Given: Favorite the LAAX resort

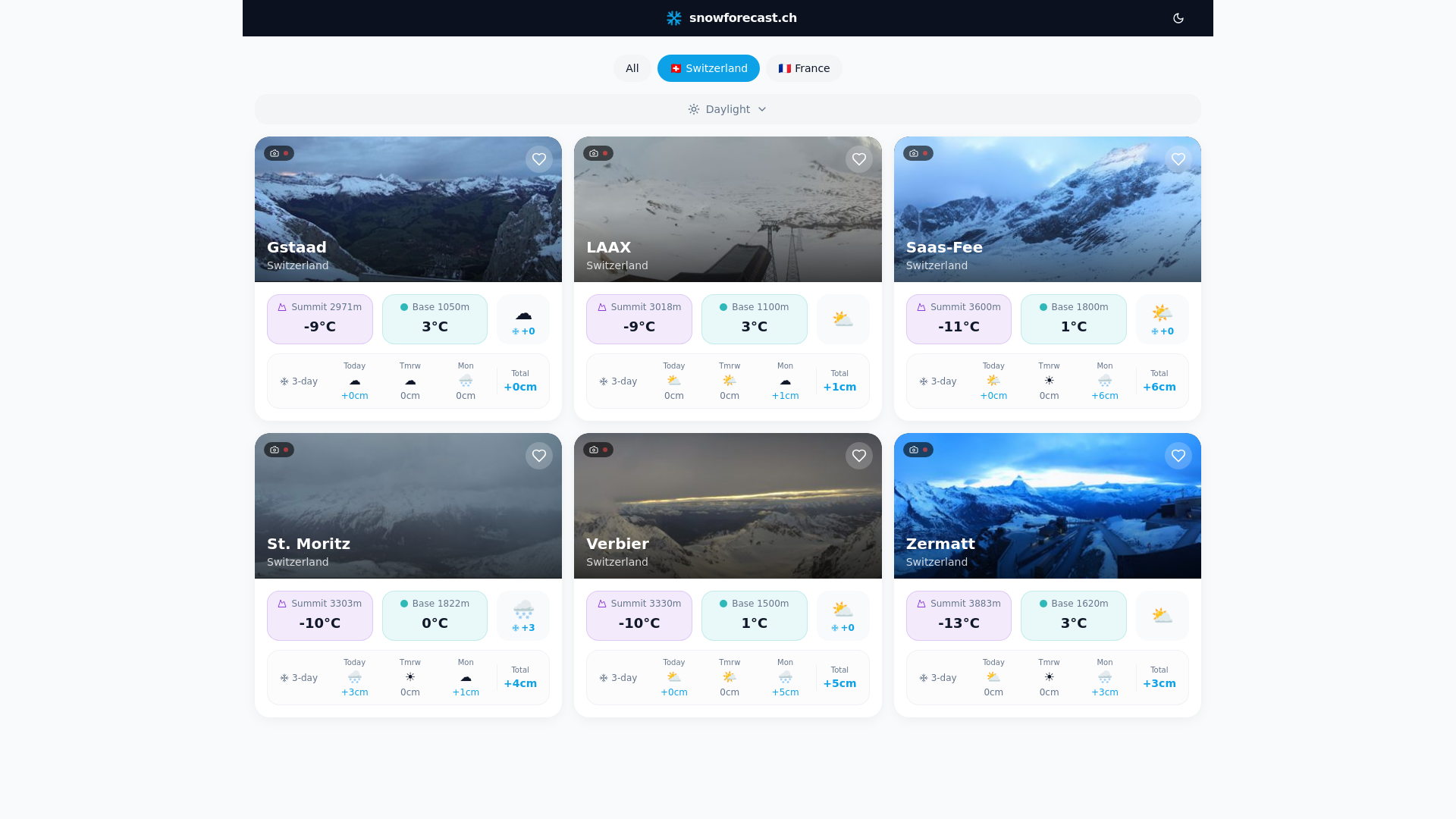Looking at the screenshot, I should pos(859,159).
